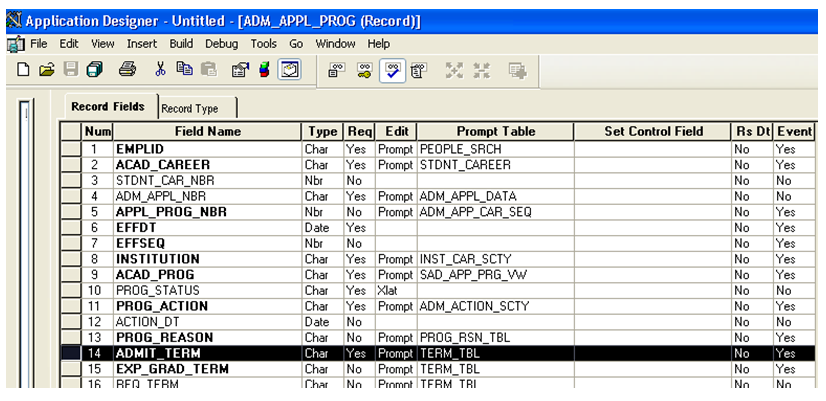
Task: Select the EFFDT field row
Action: (x=439, y=228)
